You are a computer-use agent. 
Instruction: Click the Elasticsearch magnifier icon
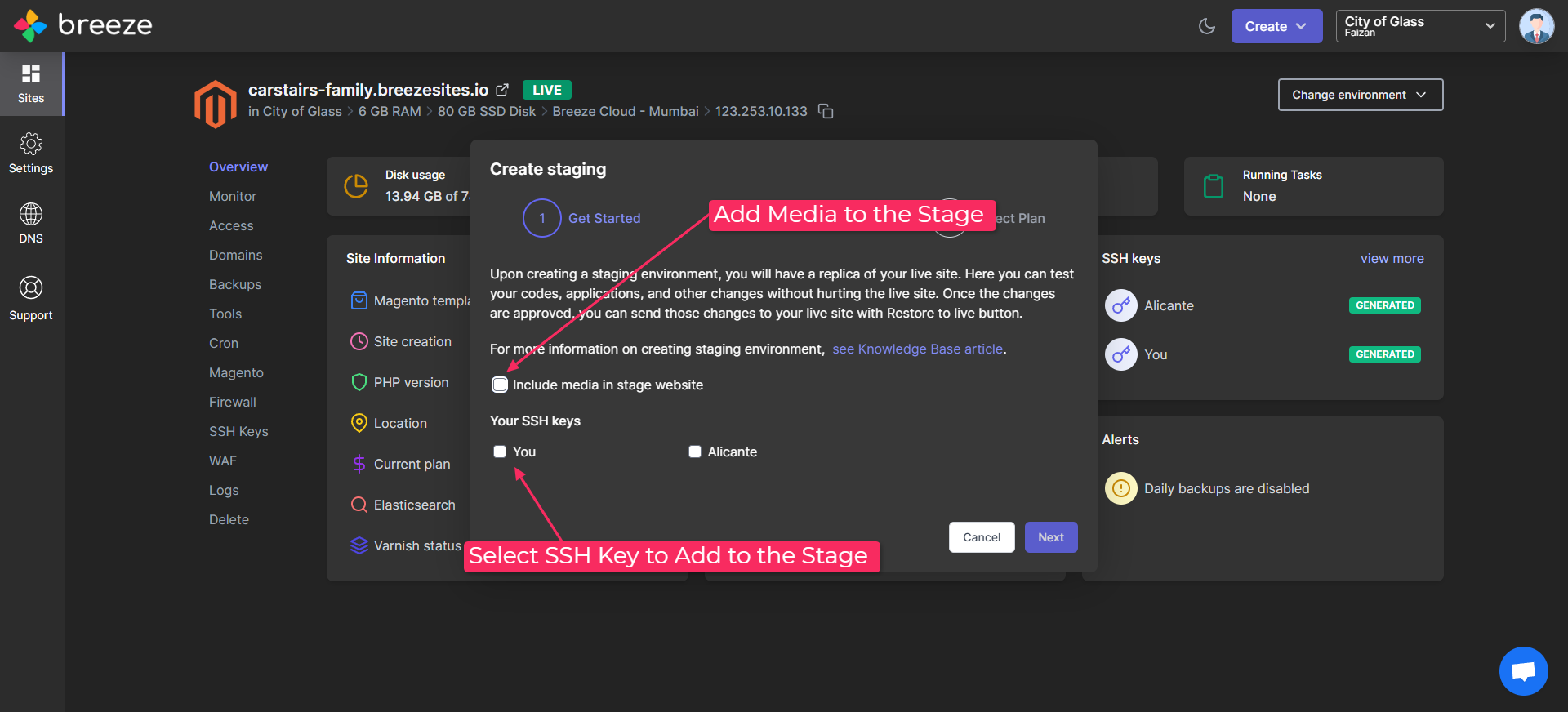pos(359,505)
